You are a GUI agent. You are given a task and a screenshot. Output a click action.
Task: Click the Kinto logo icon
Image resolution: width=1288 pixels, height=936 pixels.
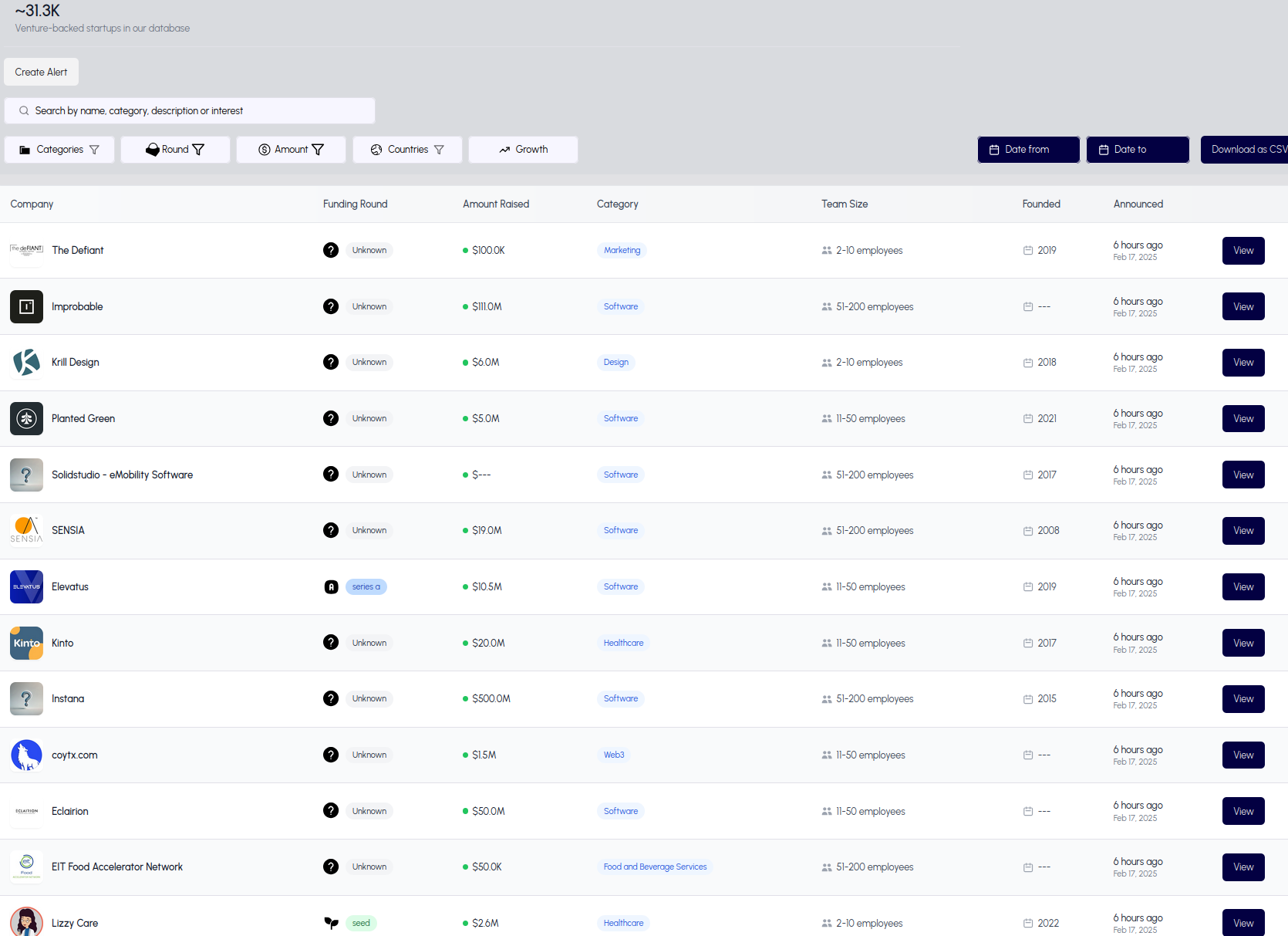[26, 643]
